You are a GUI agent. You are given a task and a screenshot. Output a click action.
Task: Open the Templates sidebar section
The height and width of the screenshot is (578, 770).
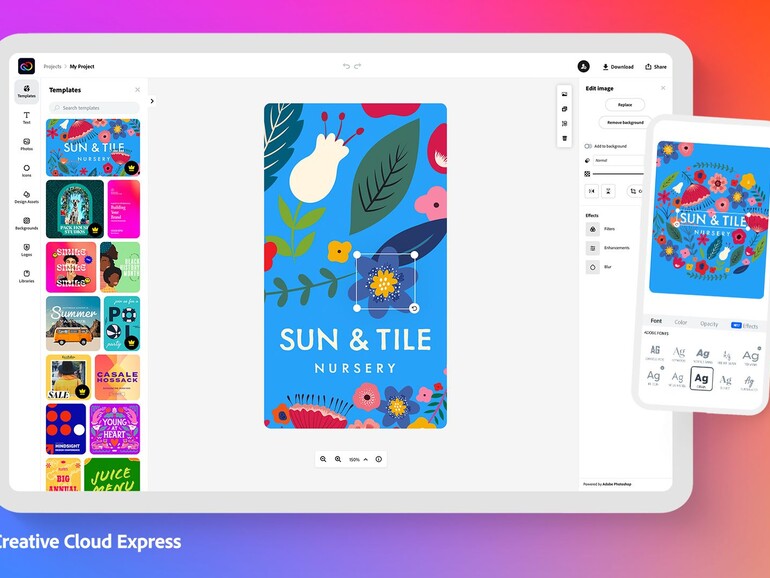coord(27,91)
